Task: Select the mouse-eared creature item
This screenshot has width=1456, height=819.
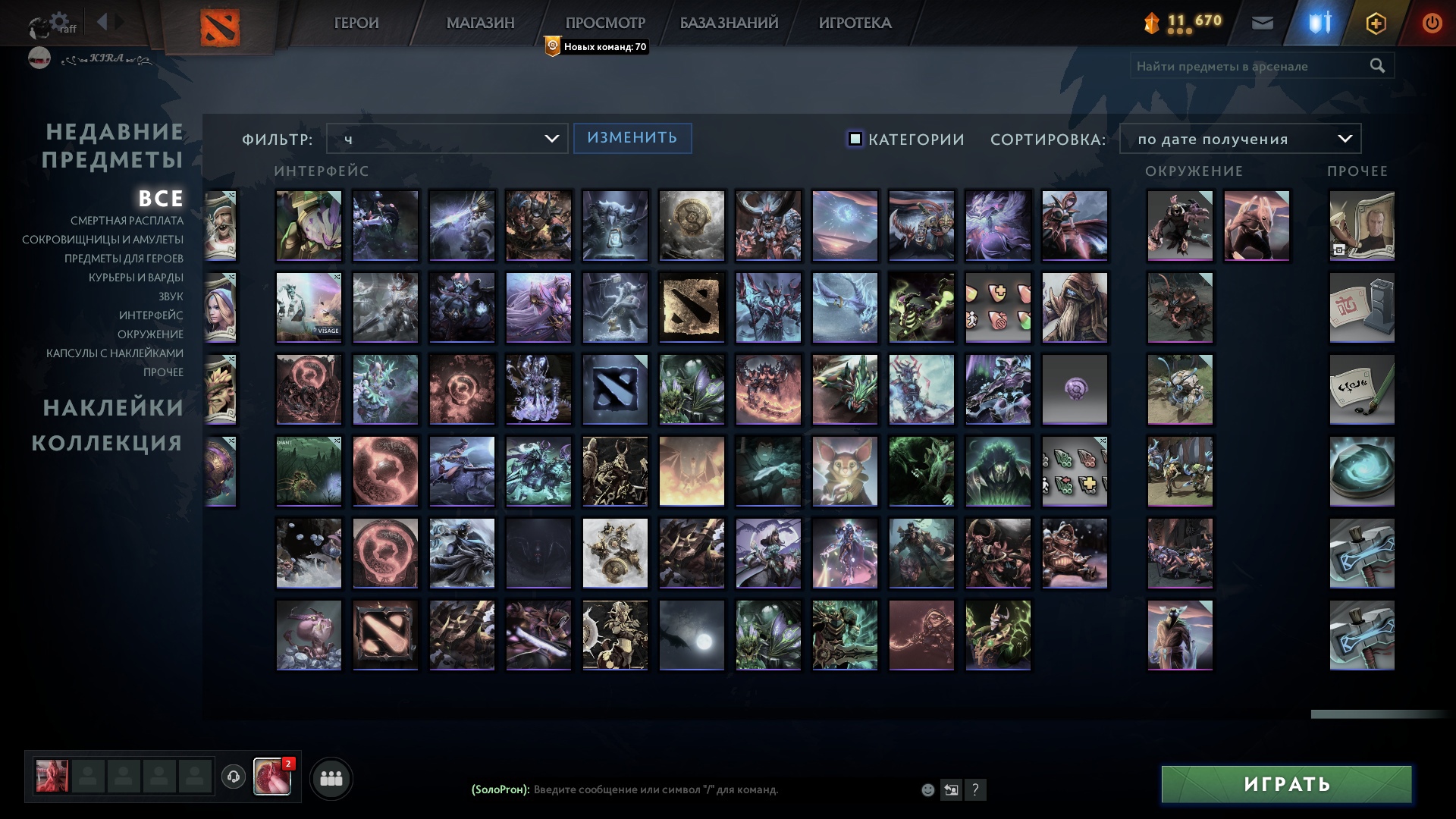Action: [845, 471]
